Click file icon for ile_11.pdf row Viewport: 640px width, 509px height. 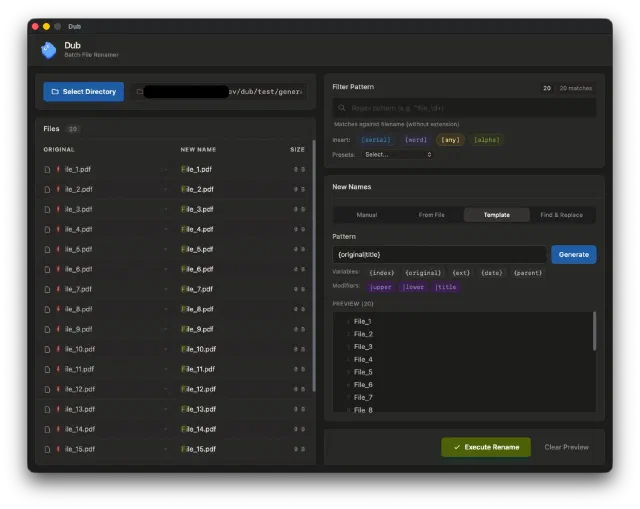47,369
